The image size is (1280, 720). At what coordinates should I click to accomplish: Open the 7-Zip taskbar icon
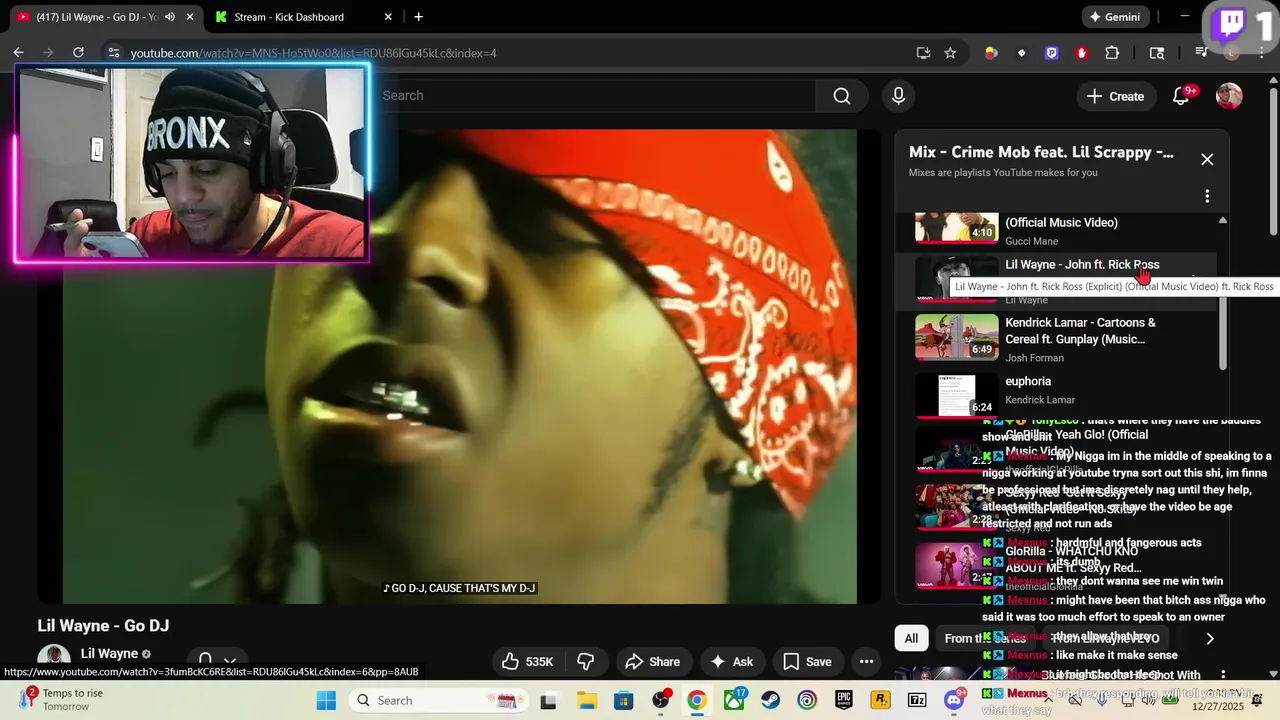[917, 700]
